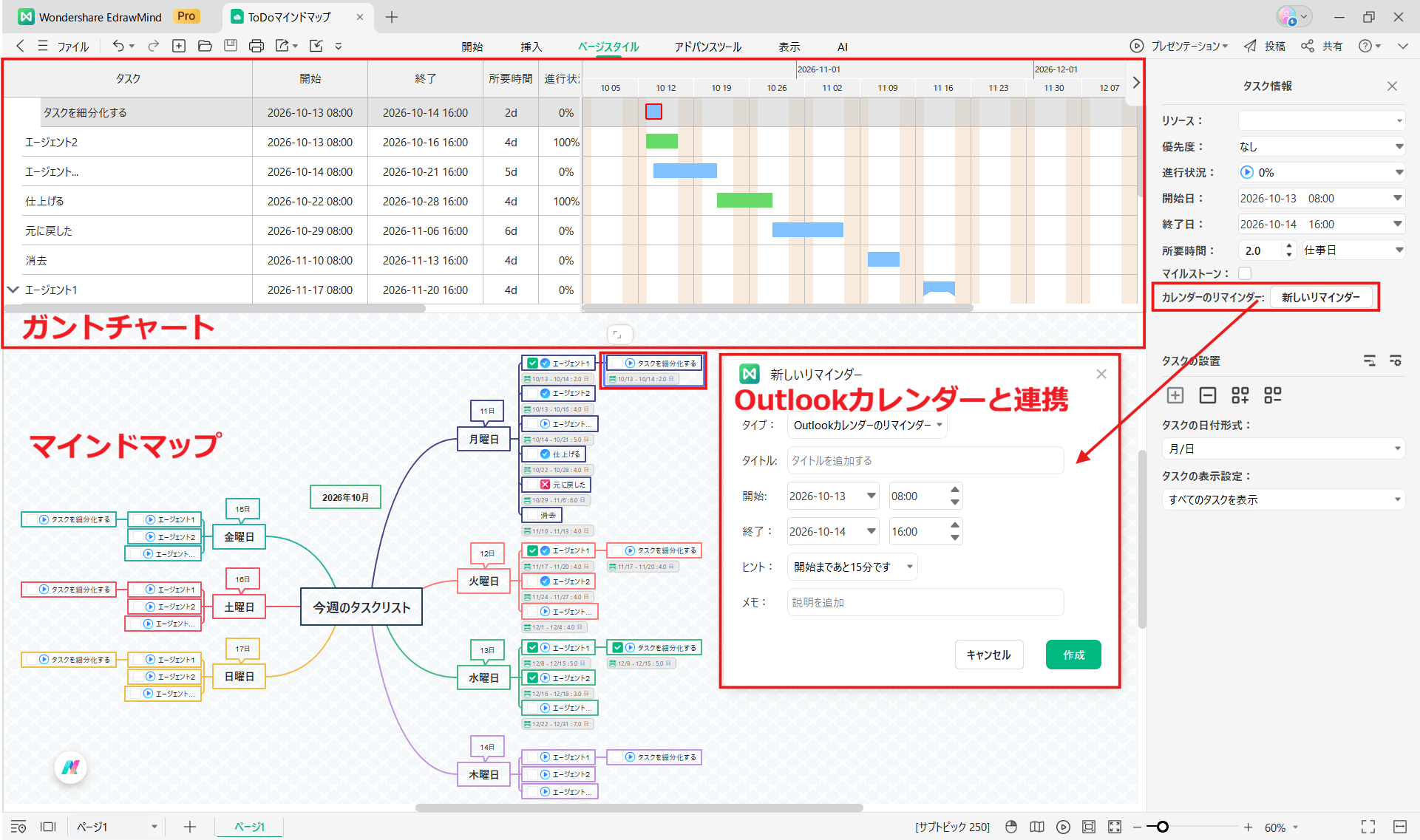
Task: Check the エージェント2 task node checkbox
Action: pos(531,394)
